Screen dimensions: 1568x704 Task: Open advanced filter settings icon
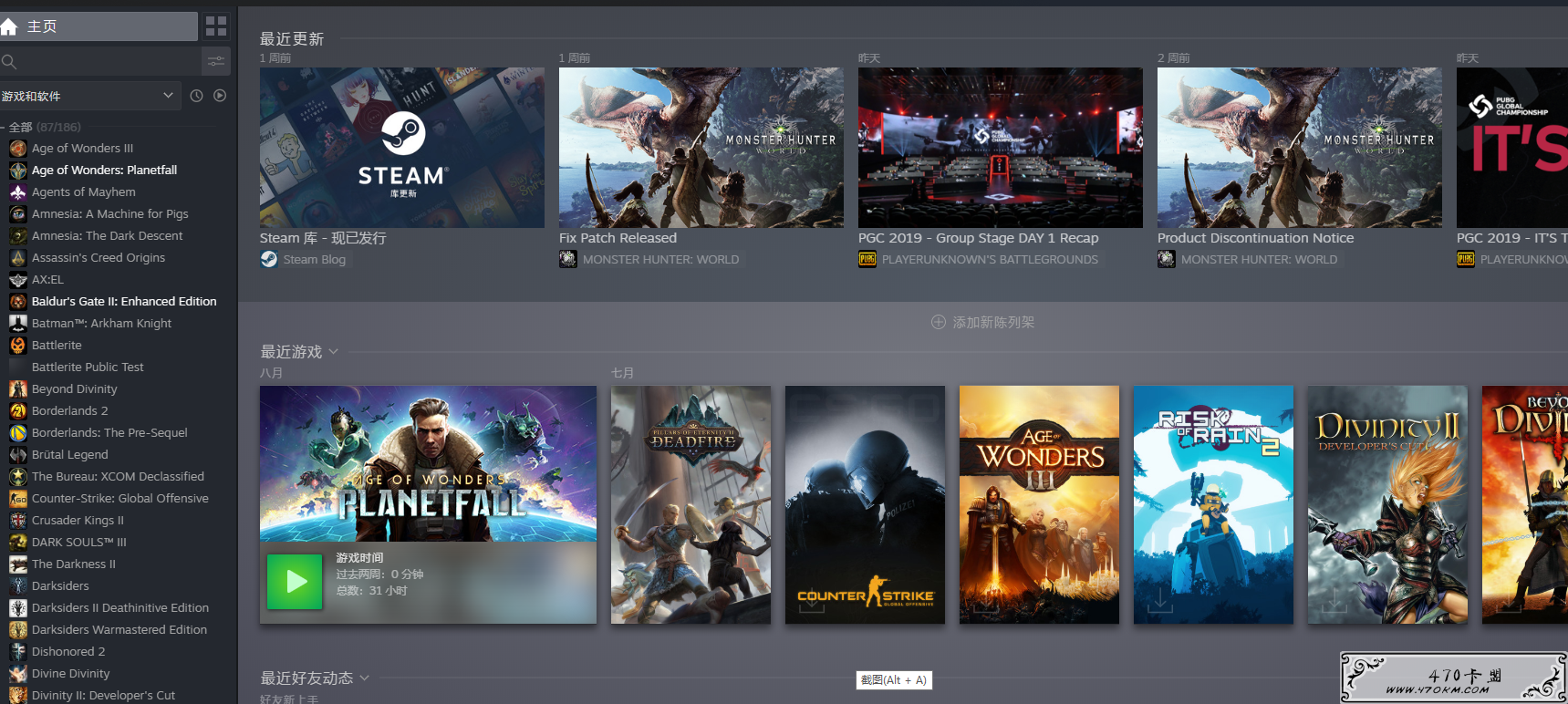[x=216, y=61]
